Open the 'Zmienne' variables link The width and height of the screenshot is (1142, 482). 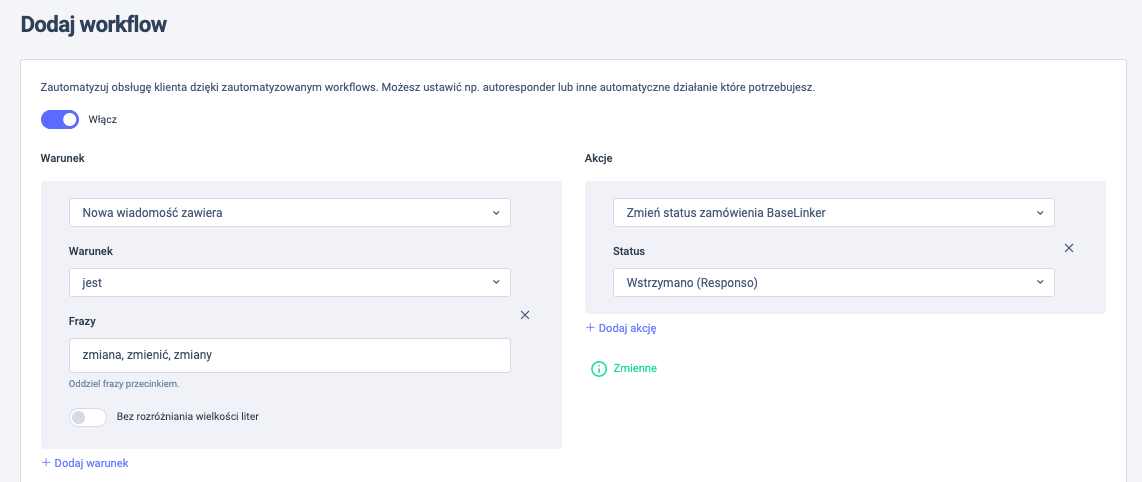click(x=635, y=369)
